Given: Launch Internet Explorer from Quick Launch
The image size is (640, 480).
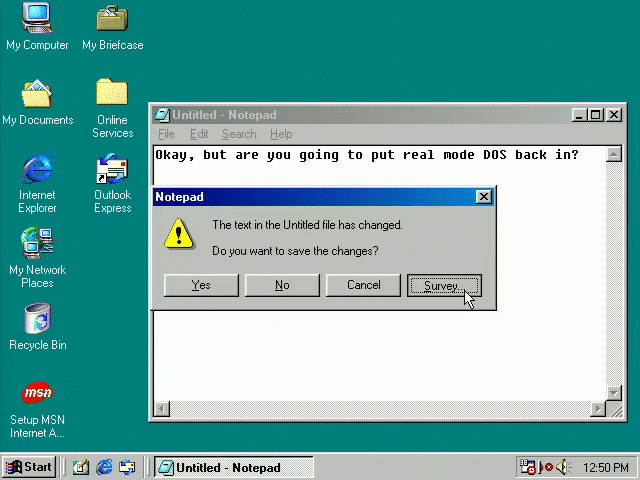Looking at the screenshot, I should tap(104, 467).
